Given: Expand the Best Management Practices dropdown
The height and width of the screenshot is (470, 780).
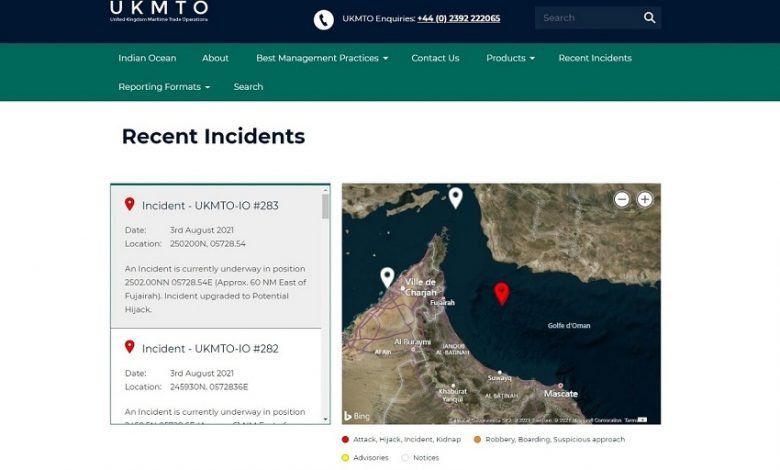Looking at the screenshot, I should pyautogui.click(x=321, y=58).
